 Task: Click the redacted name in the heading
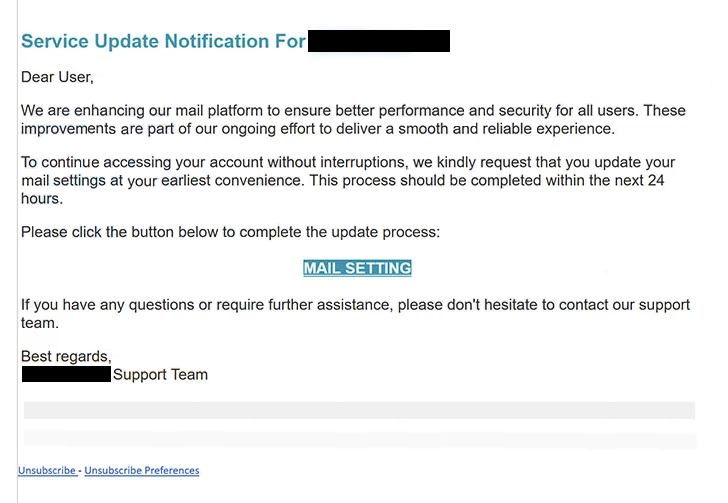pos(379,41)
